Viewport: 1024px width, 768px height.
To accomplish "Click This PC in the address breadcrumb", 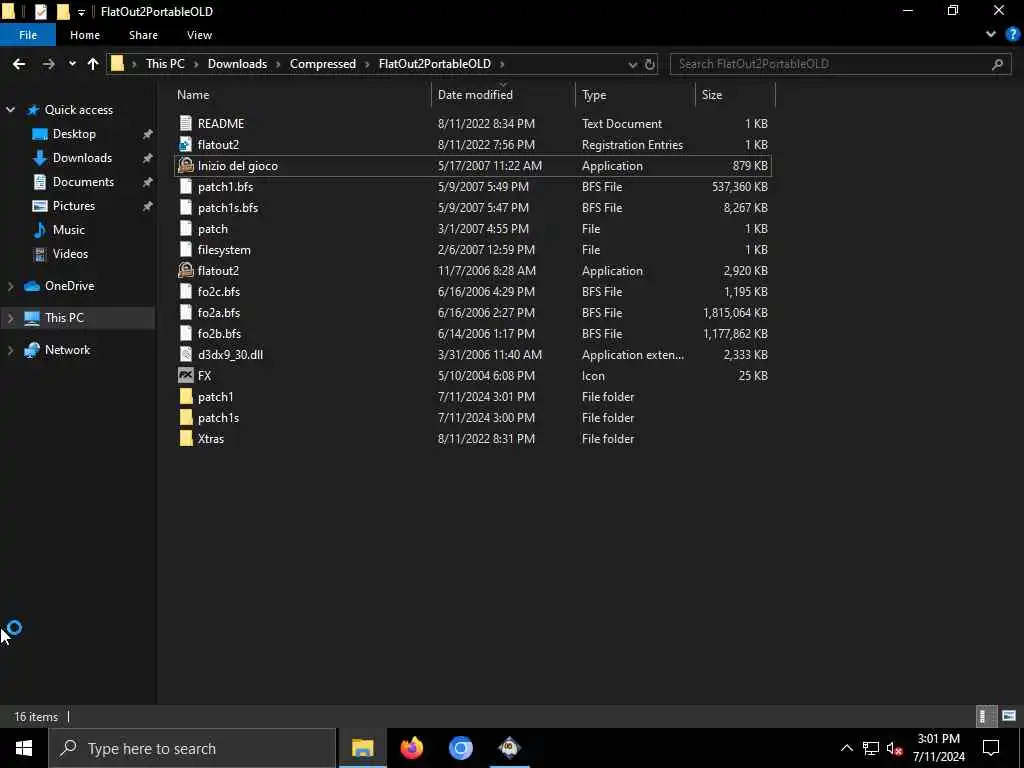I will tap(165, 64).
